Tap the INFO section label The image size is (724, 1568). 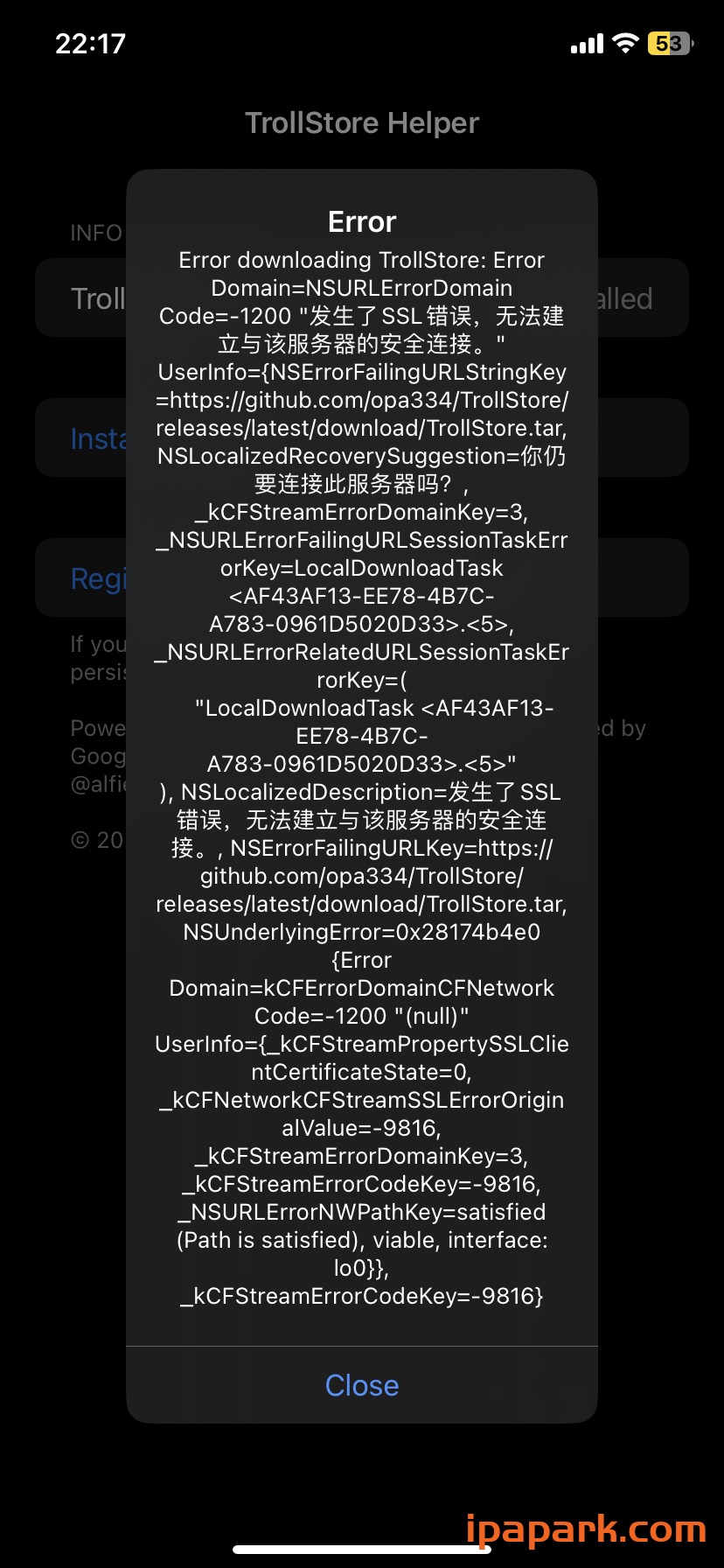pos(95,233)
